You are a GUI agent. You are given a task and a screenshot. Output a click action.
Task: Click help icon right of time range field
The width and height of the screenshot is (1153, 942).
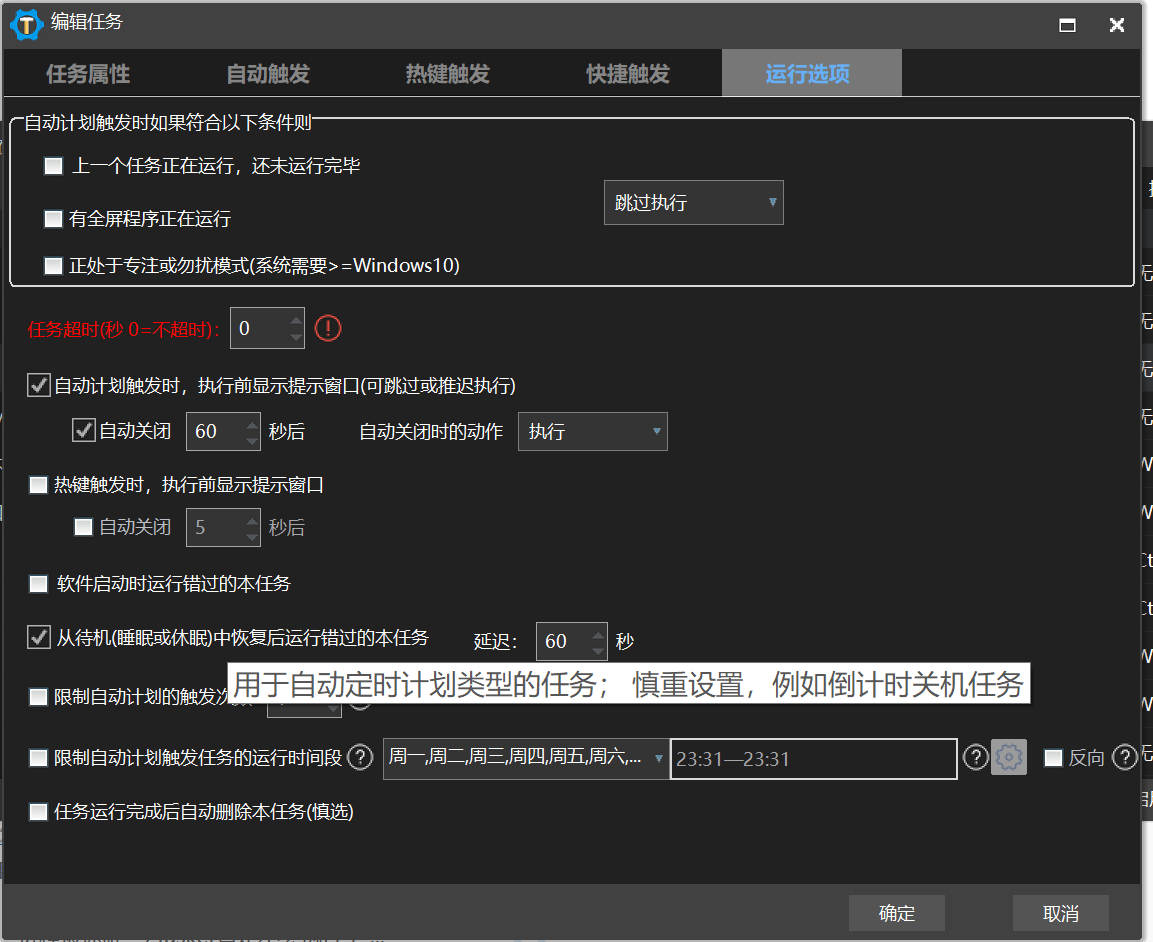[975, 758]
